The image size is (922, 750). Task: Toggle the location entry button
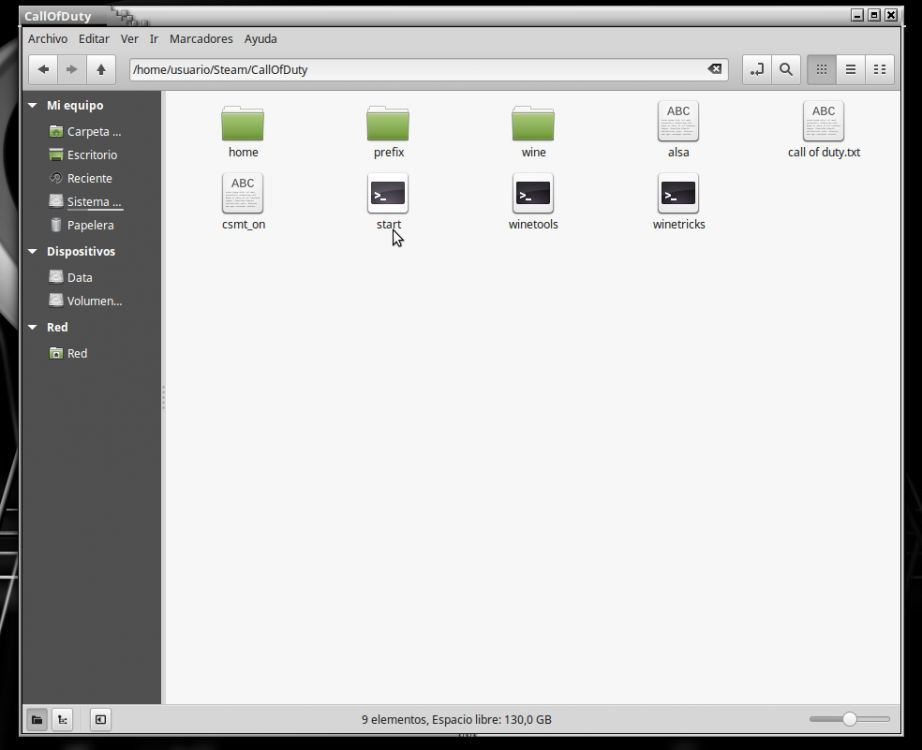(x=757, y=69)
